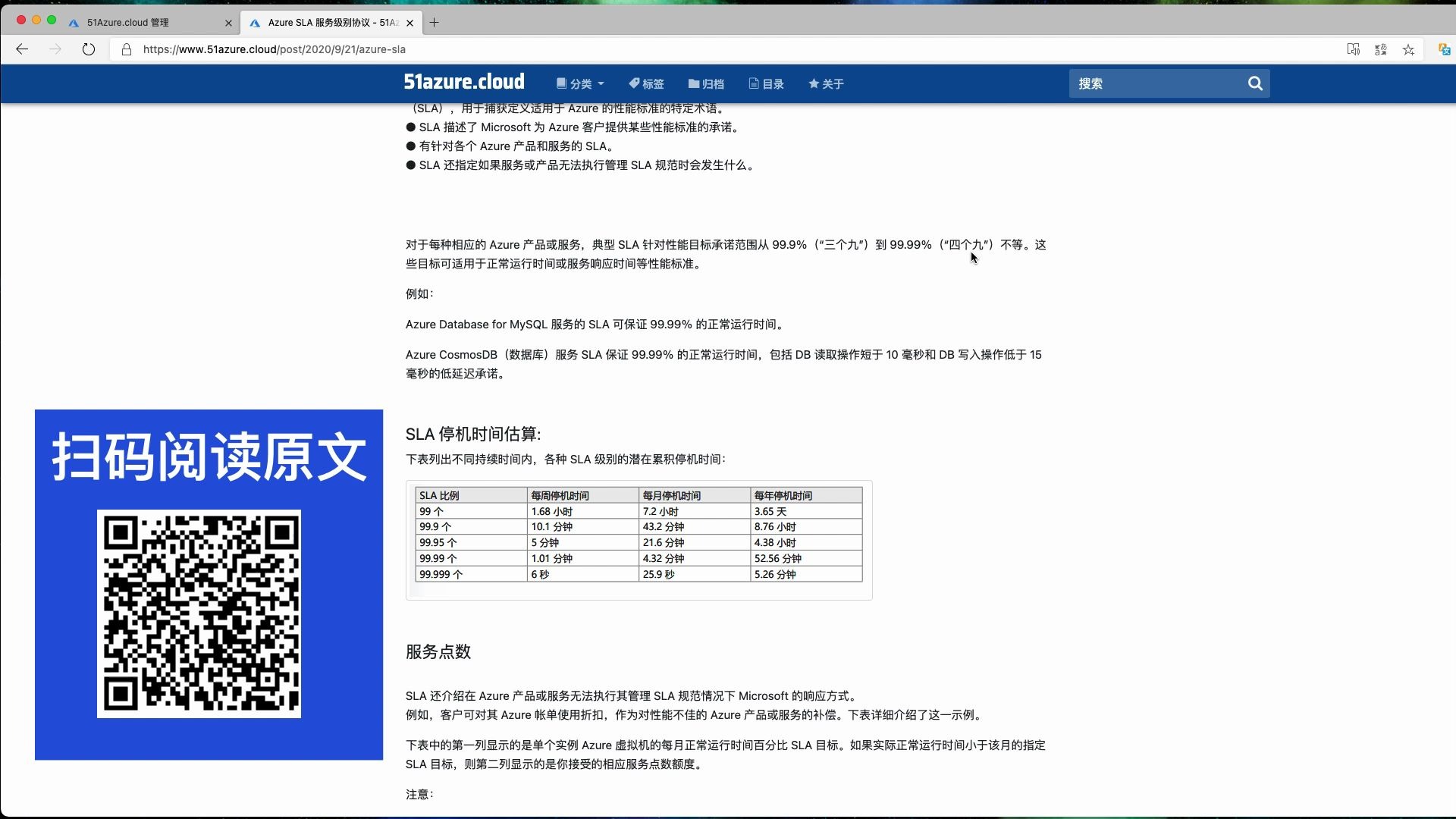Open the translator extension icon

(x=1444, y=49)
